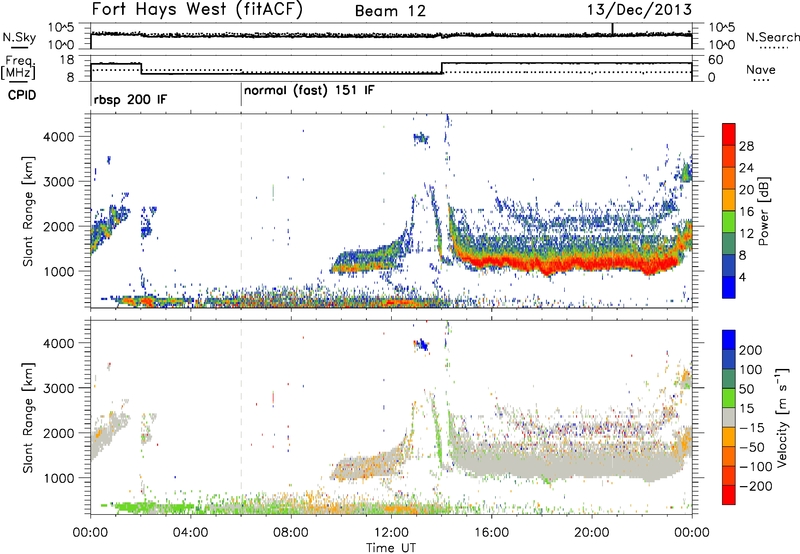
Task: Click the '28' power color bar value
Action: [746, 146]
